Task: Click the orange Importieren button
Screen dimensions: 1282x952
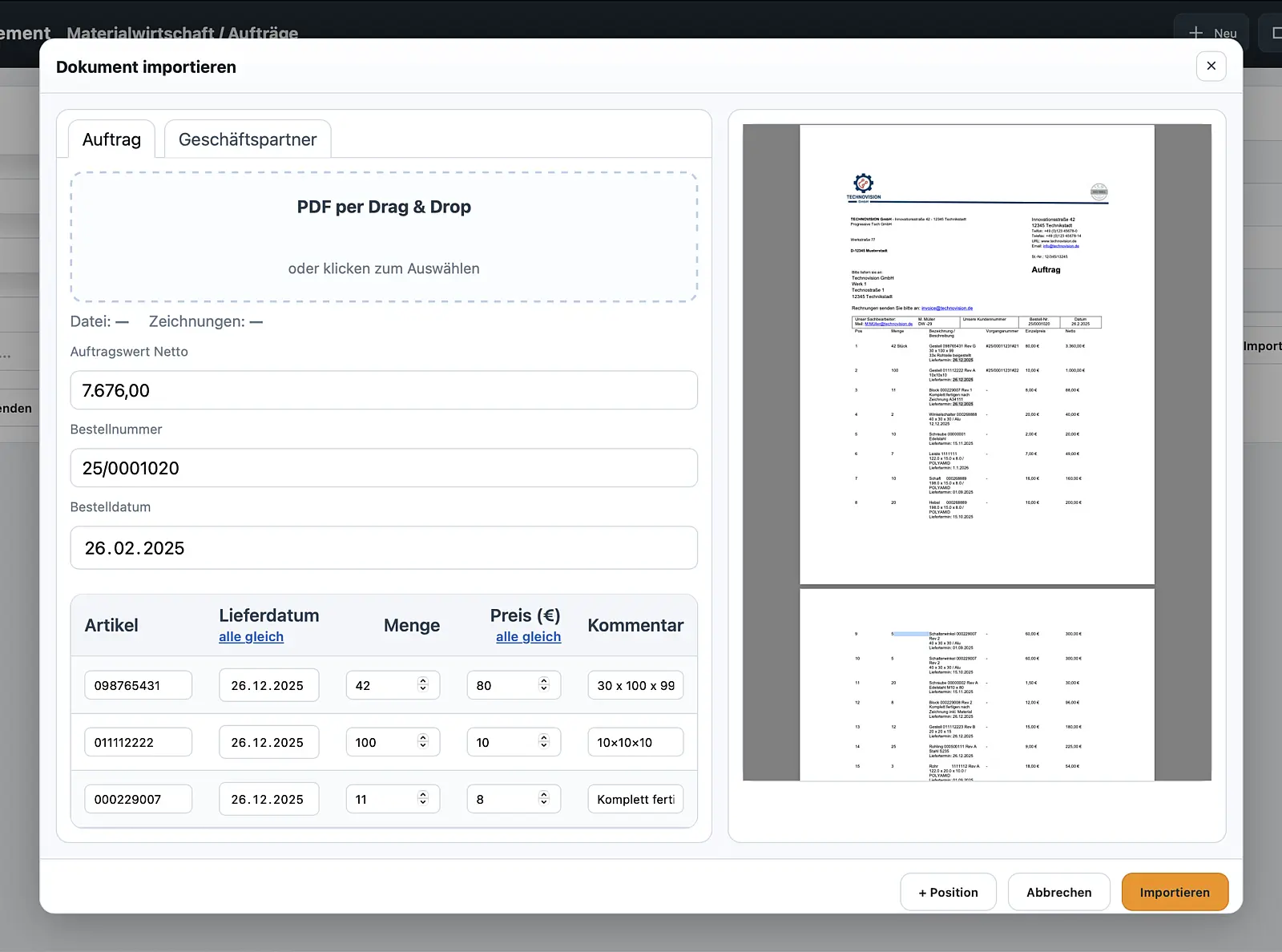Action: (1174, 892)
